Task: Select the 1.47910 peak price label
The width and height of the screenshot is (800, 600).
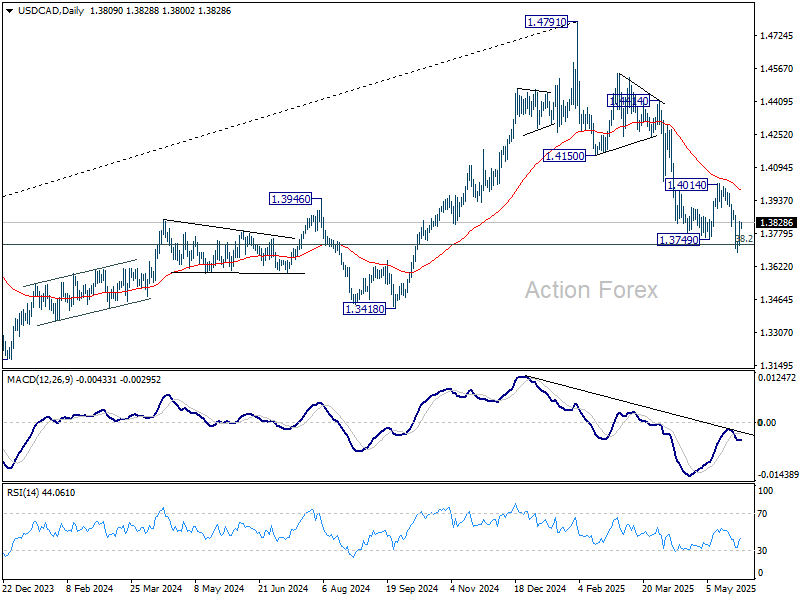Action: point(546,22)
